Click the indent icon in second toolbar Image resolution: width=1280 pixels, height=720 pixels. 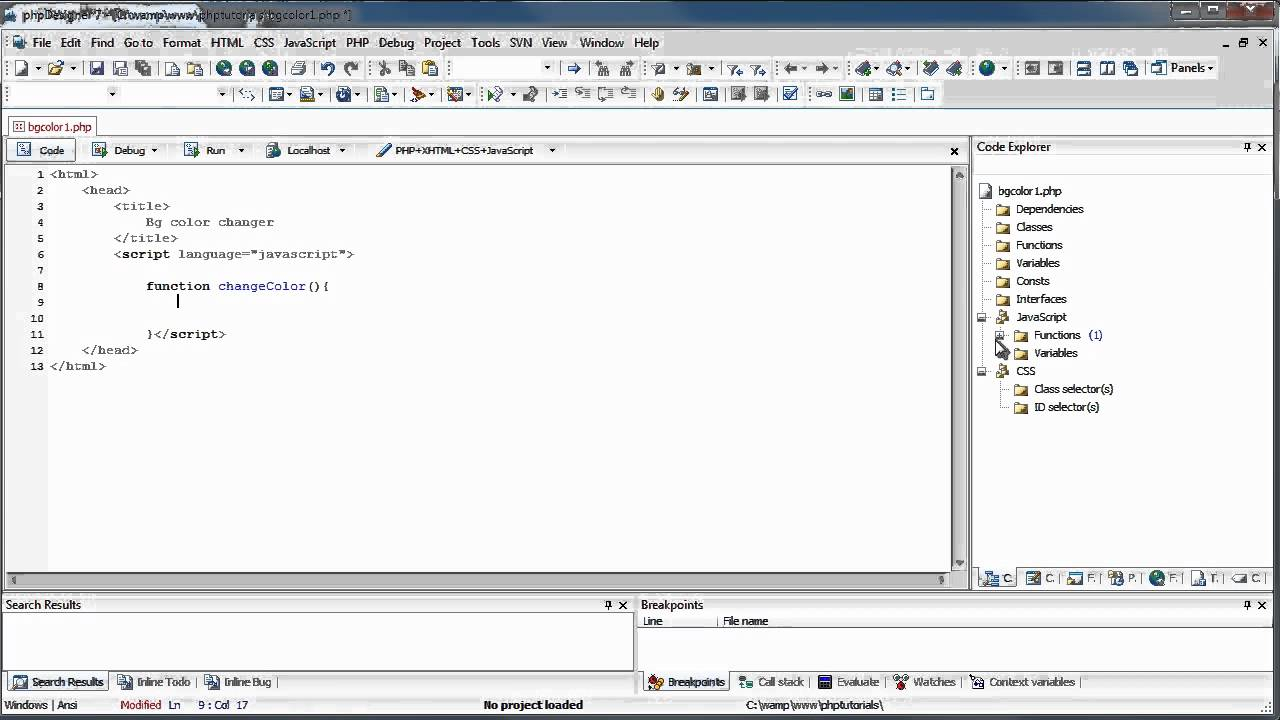[x=559, y=94]
